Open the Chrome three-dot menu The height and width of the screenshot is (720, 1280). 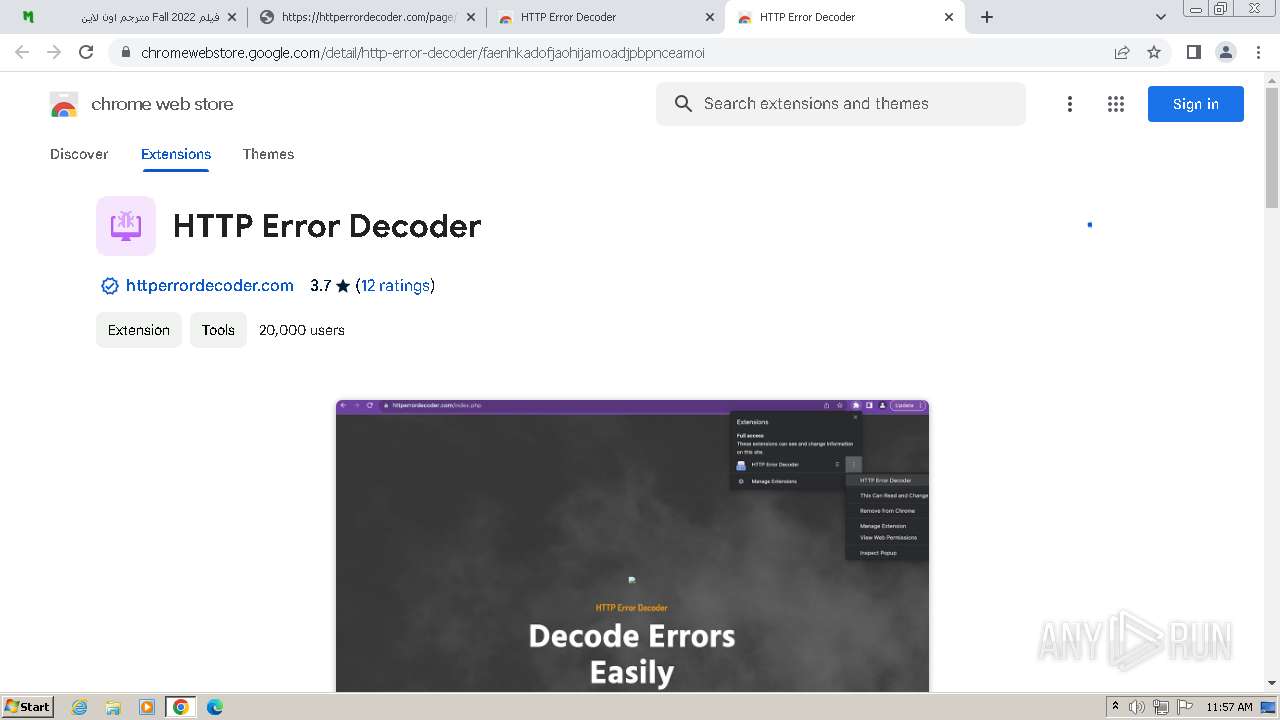pyautogui.click(x=1258, y=52)
